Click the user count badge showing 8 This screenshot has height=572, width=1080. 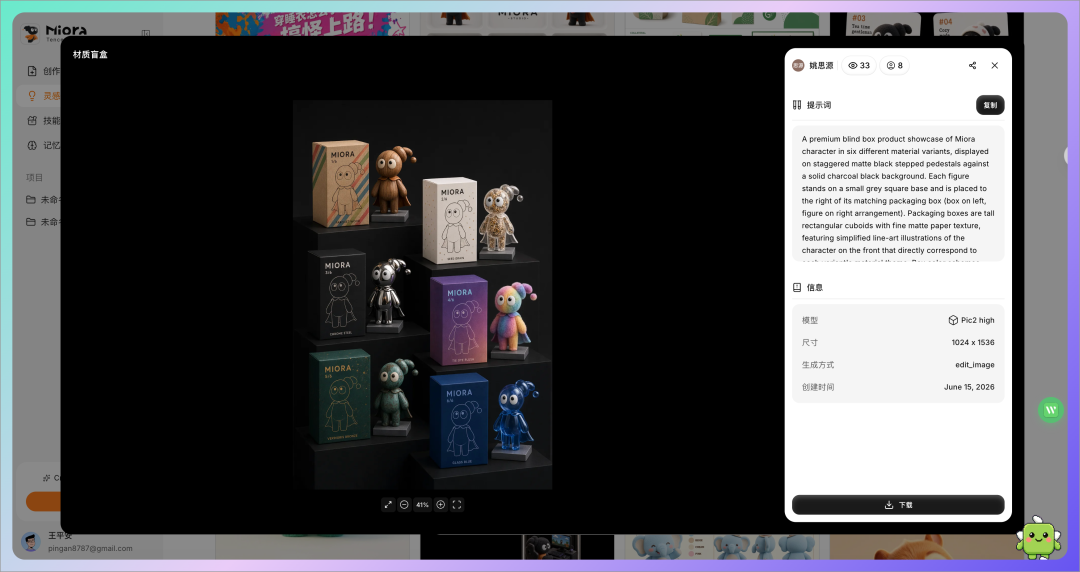click(x=894, y=65)
